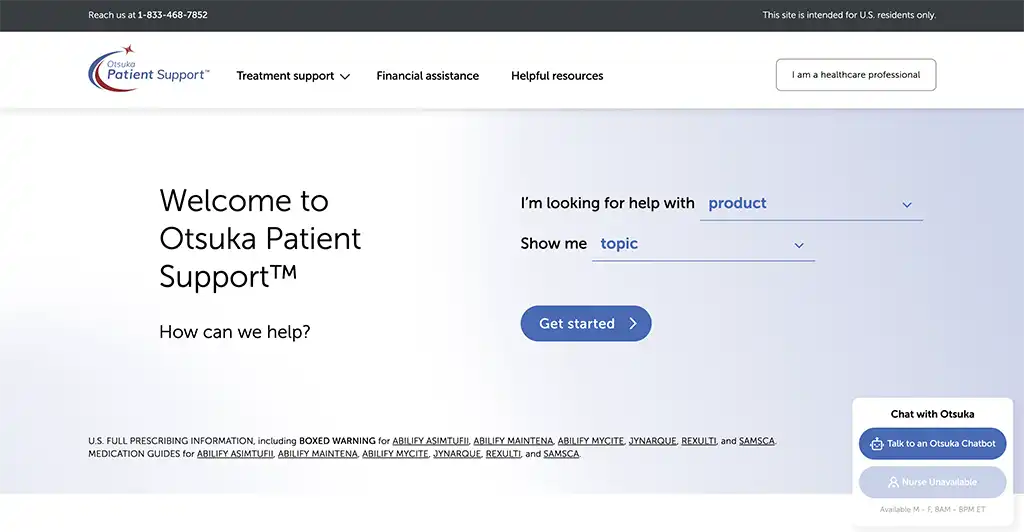Open Helpful resources in the navigation
The image size is (1024, 532).
(557, 76)
